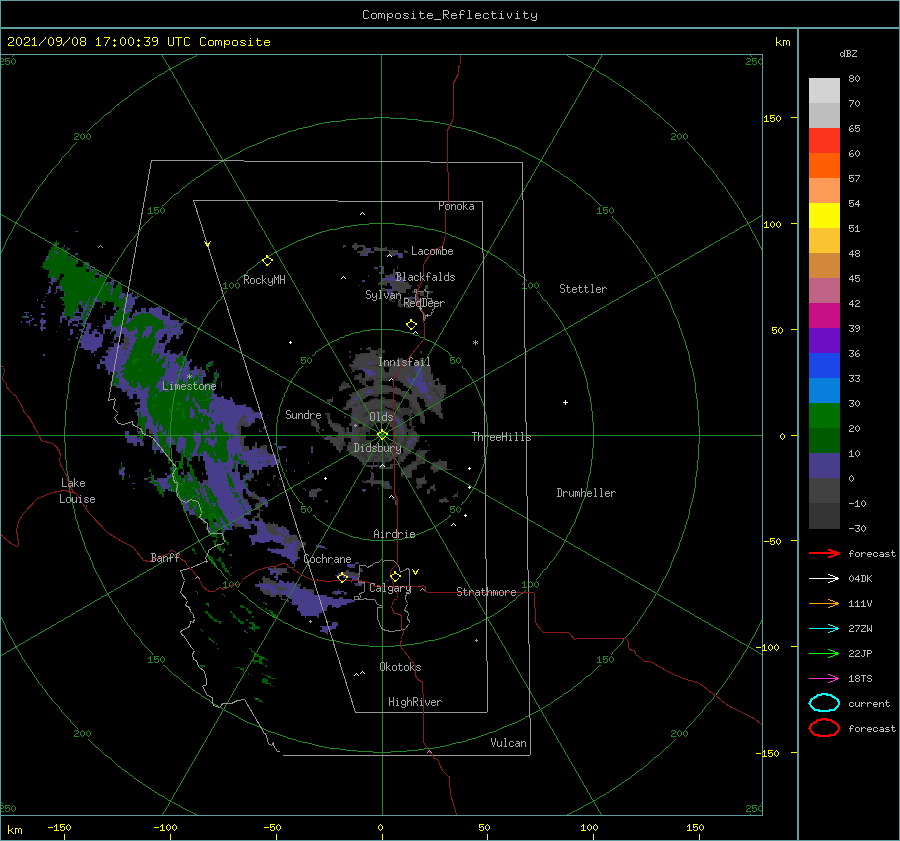This screenshot has width=900, height=841.
Task: Click yellow diamond marker below RedDeer
Action: click(411, 325)
